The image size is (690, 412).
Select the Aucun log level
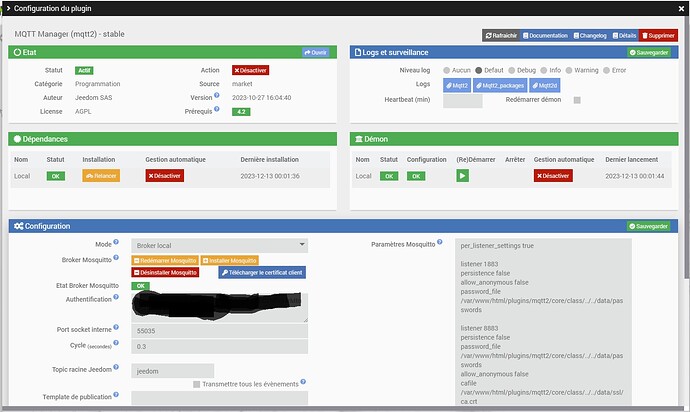[447, 70]
